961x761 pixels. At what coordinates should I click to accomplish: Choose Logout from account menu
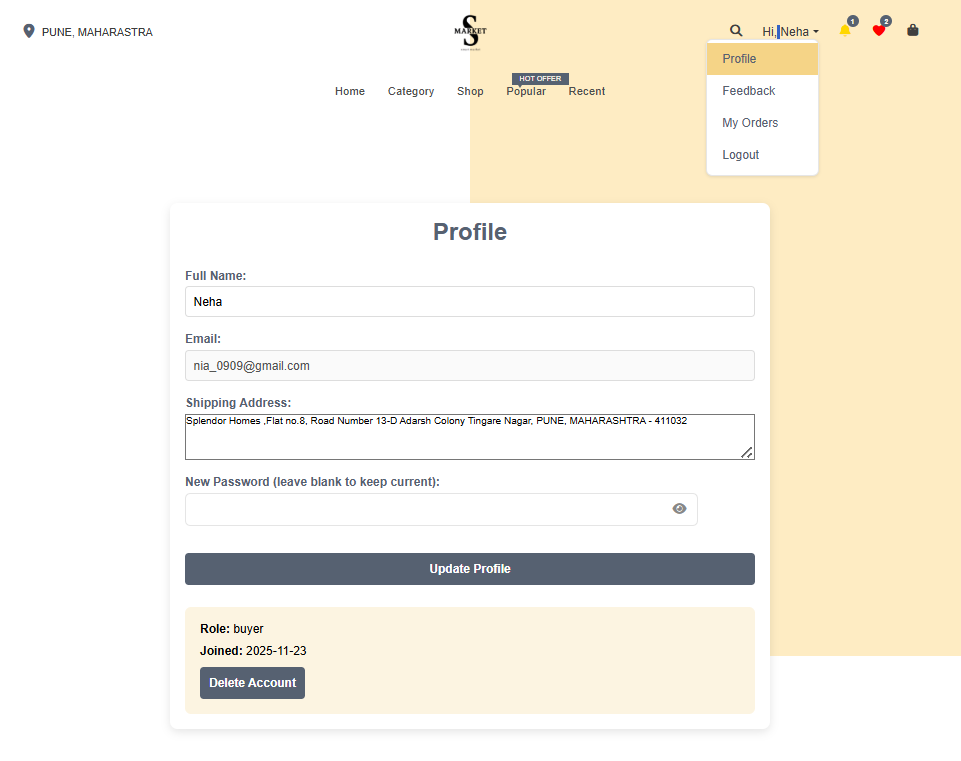tap(762, 154)
